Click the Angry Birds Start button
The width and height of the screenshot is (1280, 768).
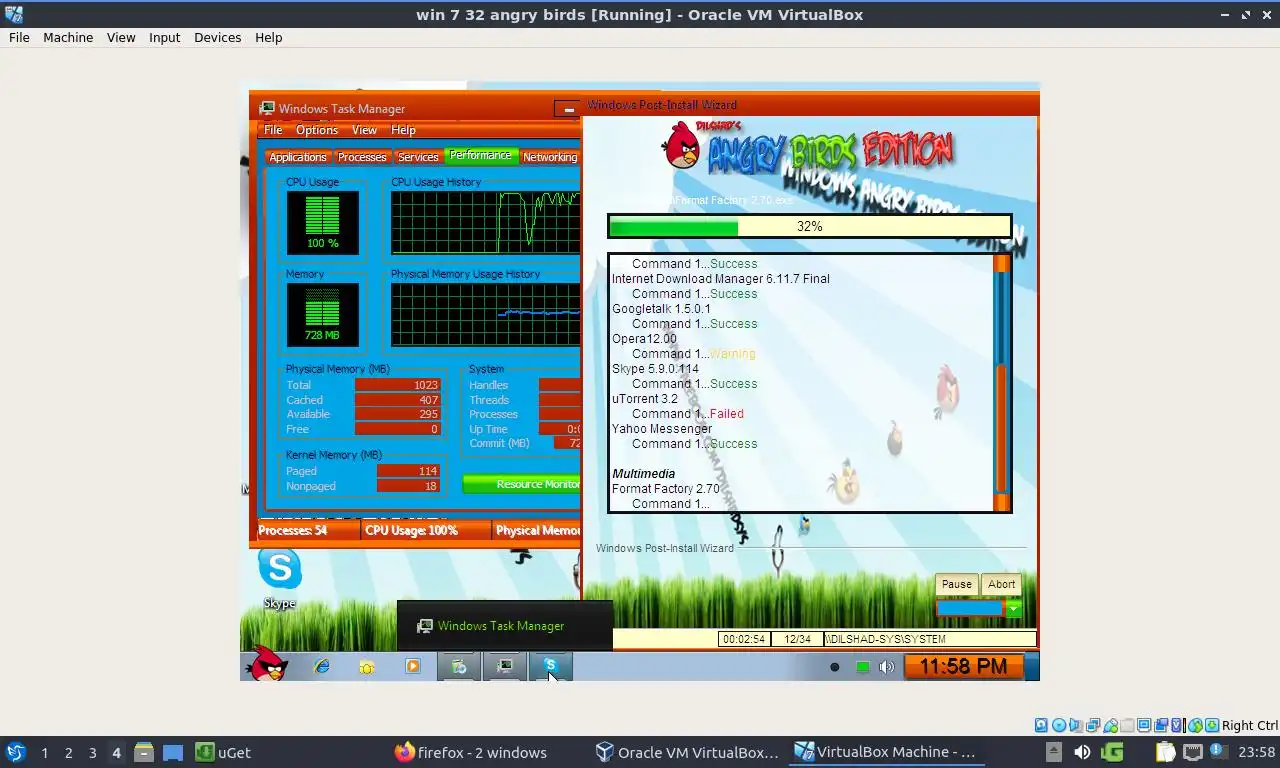pos(267,664)
